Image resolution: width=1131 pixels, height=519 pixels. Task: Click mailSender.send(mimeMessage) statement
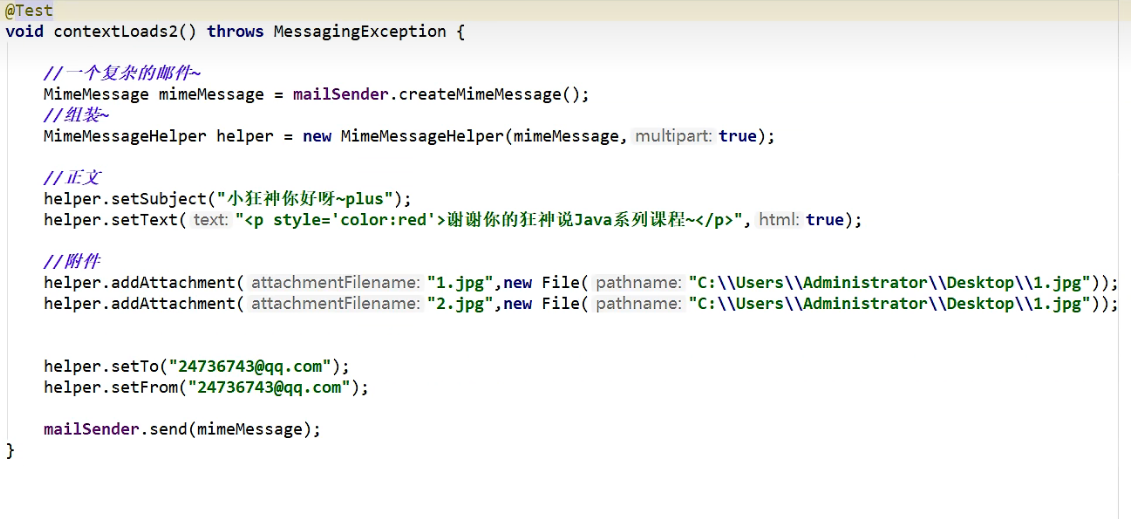181,430
